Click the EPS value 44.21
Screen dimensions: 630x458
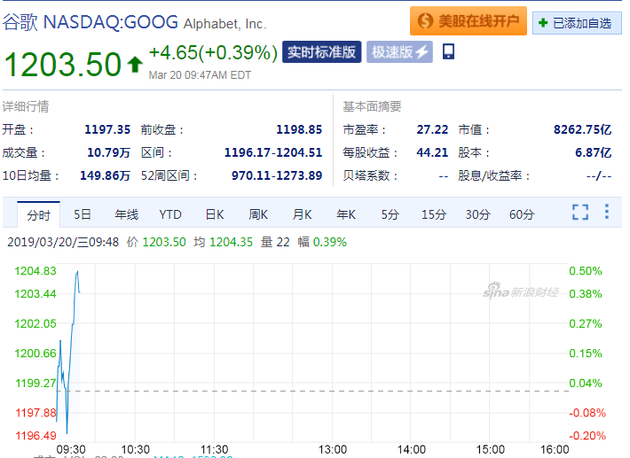click(432, 152)
